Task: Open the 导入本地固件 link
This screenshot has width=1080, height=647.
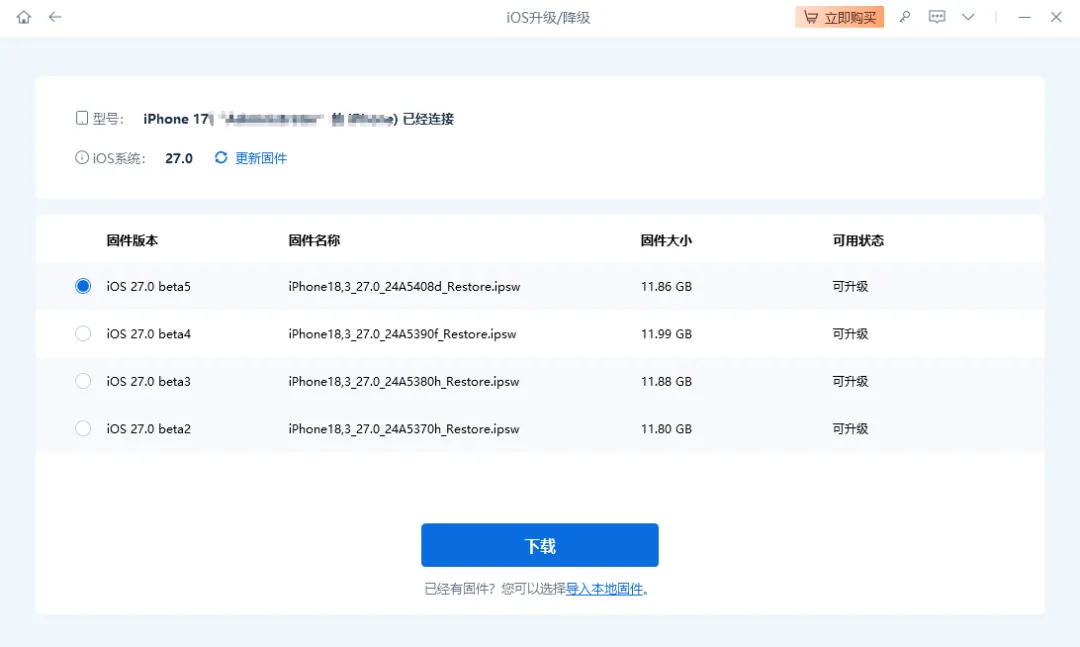Action: click(604, 589)
